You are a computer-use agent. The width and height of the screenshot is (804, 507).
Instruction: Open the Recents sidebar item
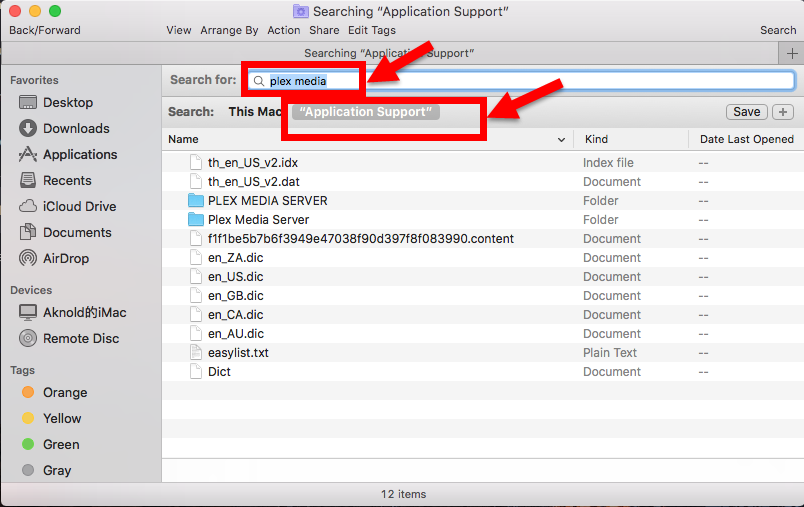[28, 181]
